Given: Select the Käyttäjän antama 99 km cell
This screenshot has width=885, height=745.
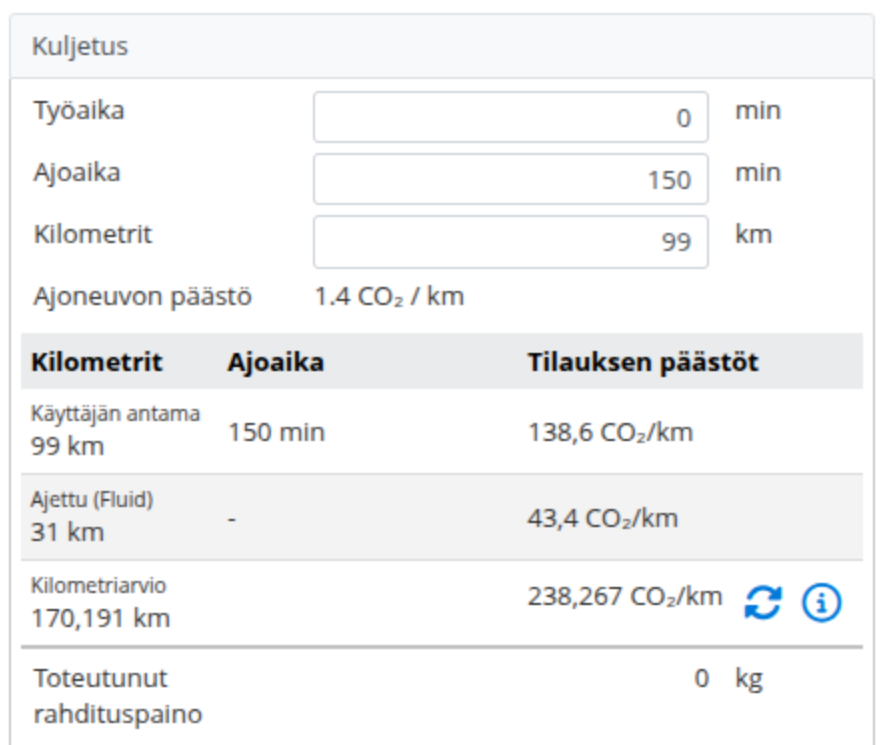Looking at the screenshot, I should coord(115,431).
